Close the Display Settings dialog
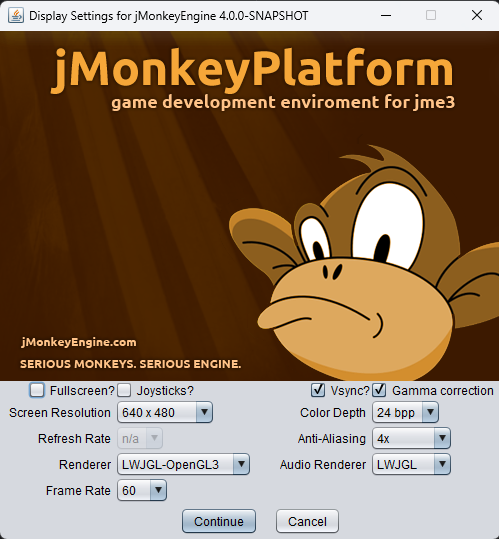Screen dimensions: 499x539 tap(477, 15)
